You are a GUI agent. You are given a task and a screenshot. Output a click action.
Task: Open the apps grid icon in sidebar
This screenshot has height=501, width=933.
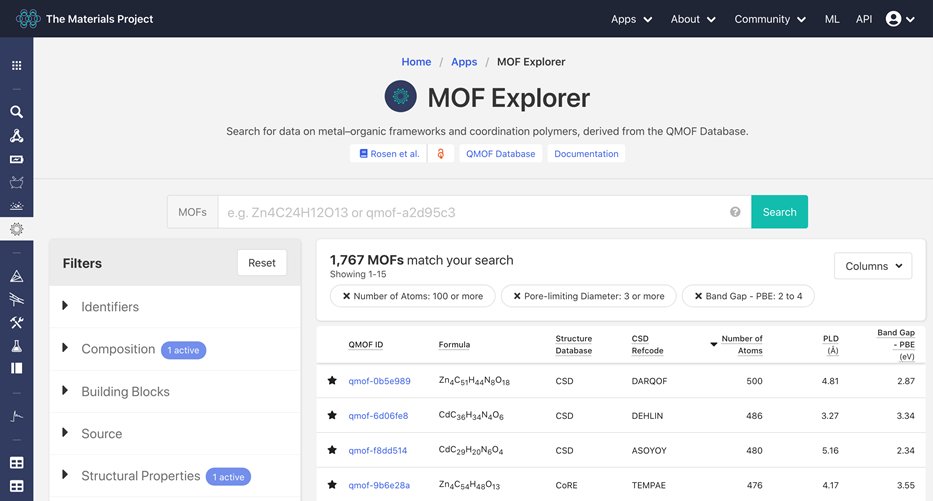pyautogui.click(x=17, y=65)
